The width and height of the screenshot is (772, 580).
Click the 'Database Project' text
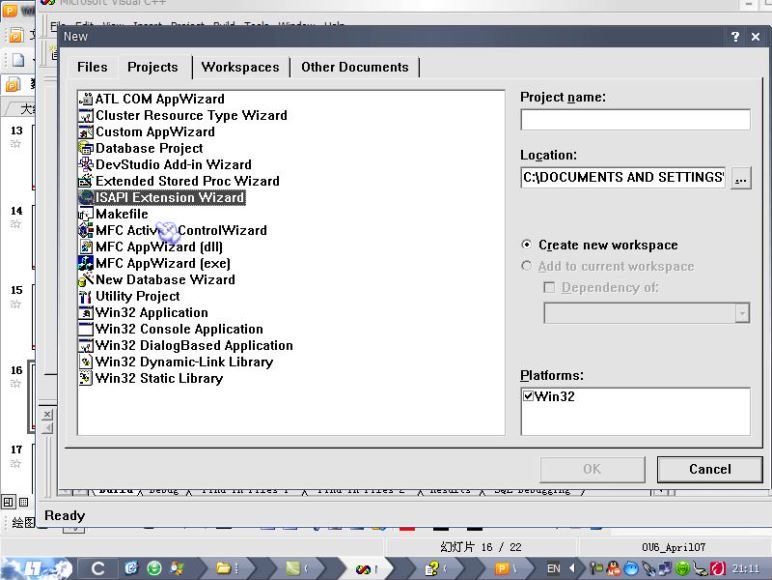(149, 148)
